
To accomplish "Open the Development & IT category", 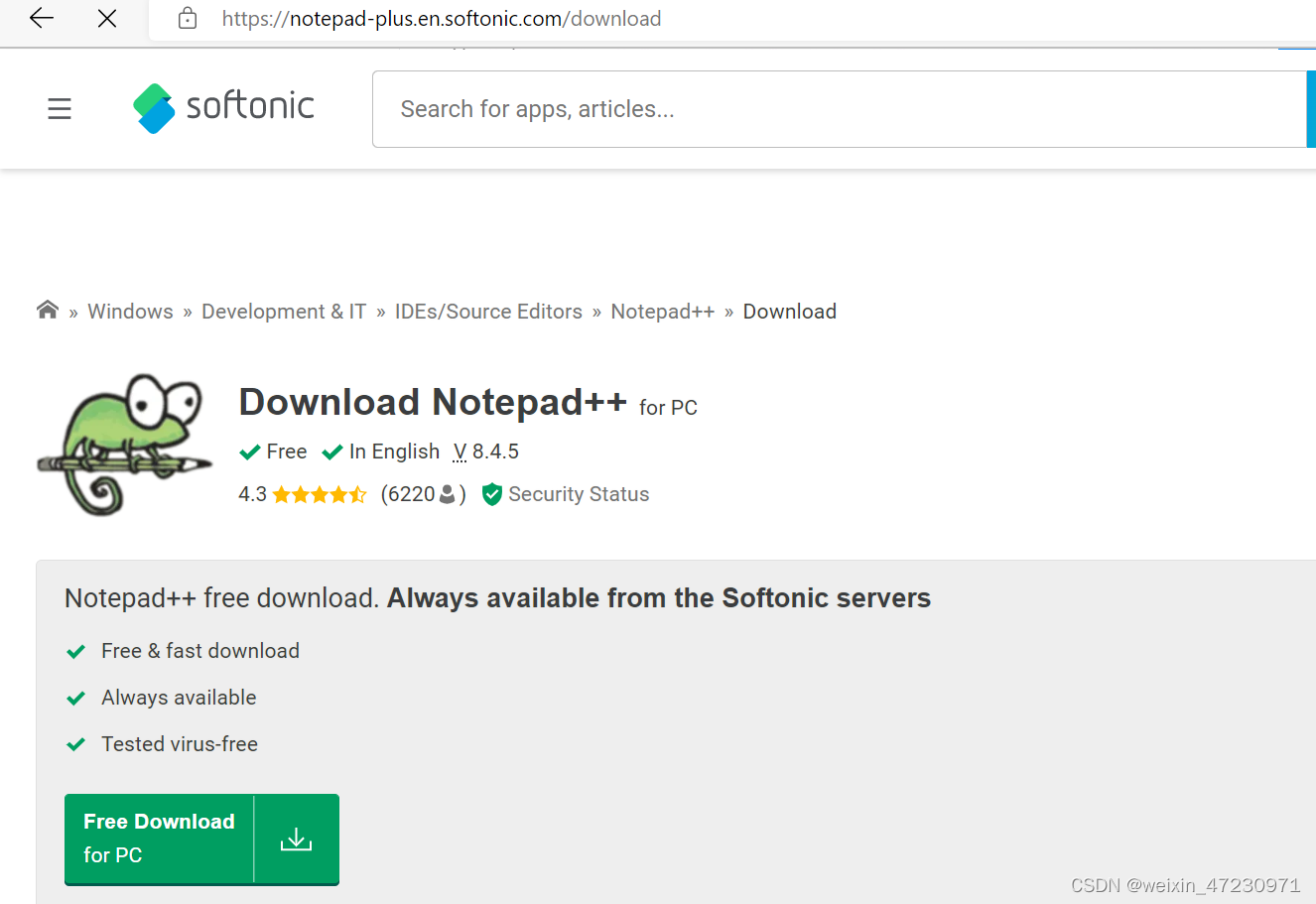I will click(x=284, y=311).
